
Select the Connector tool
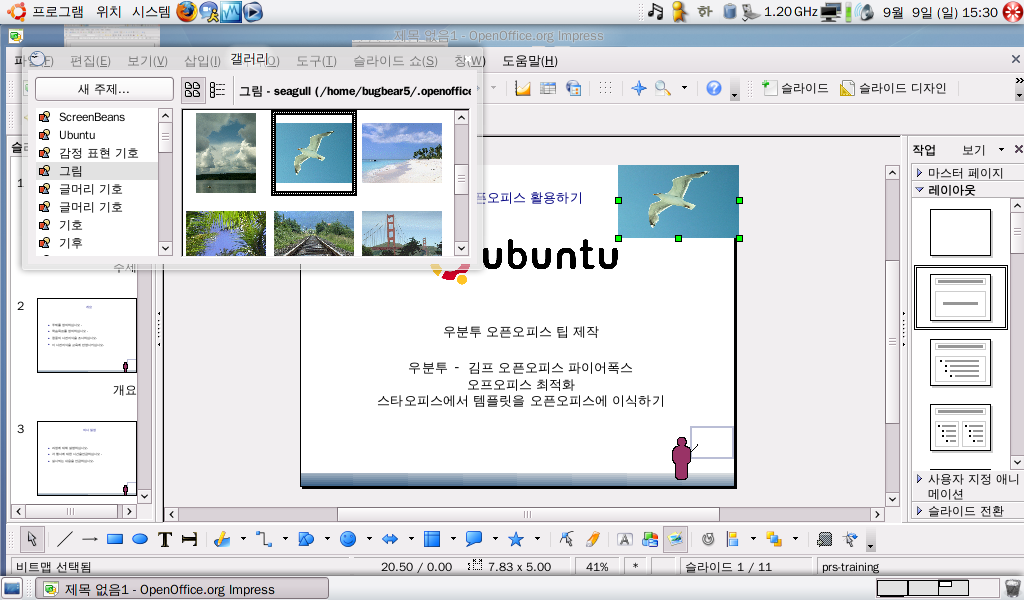pyautogui.click(x=264, y=539)
